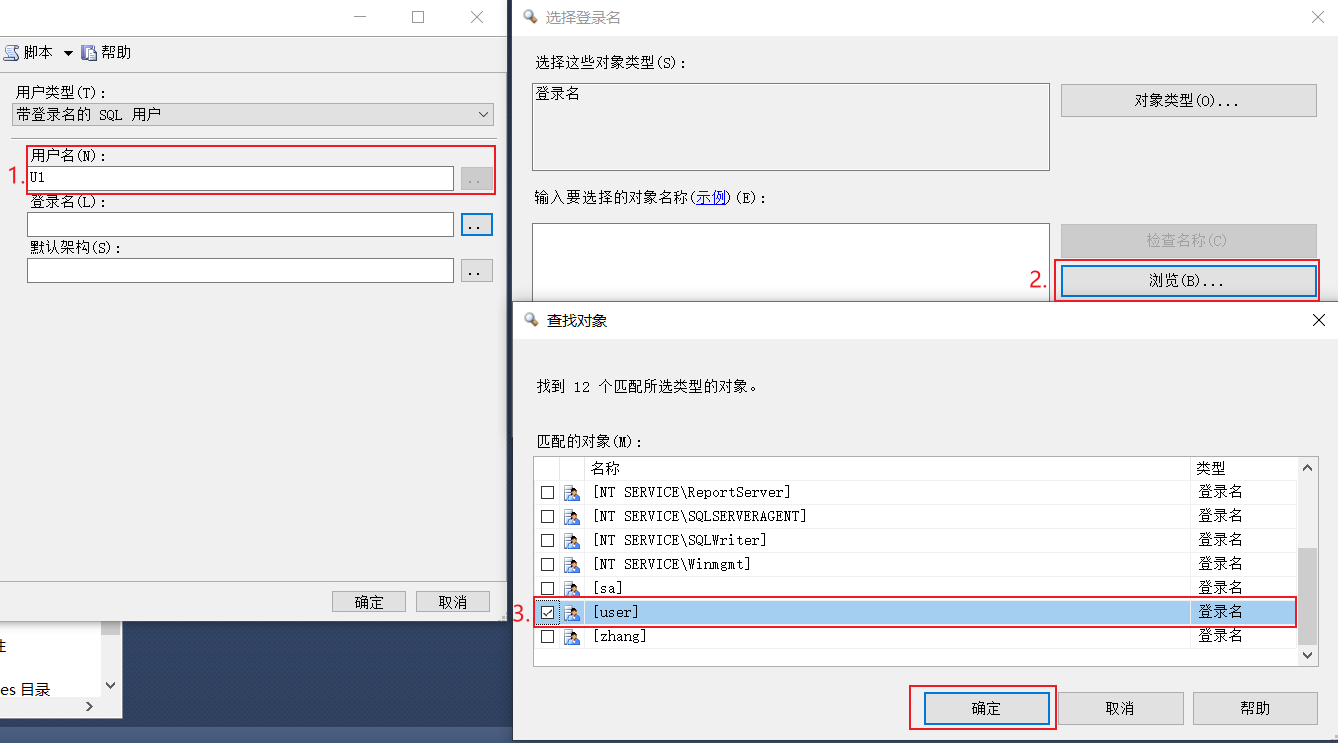Click the browse button next to 登录名 field
Screen dimensions: 1338x743
pos(477,225)
